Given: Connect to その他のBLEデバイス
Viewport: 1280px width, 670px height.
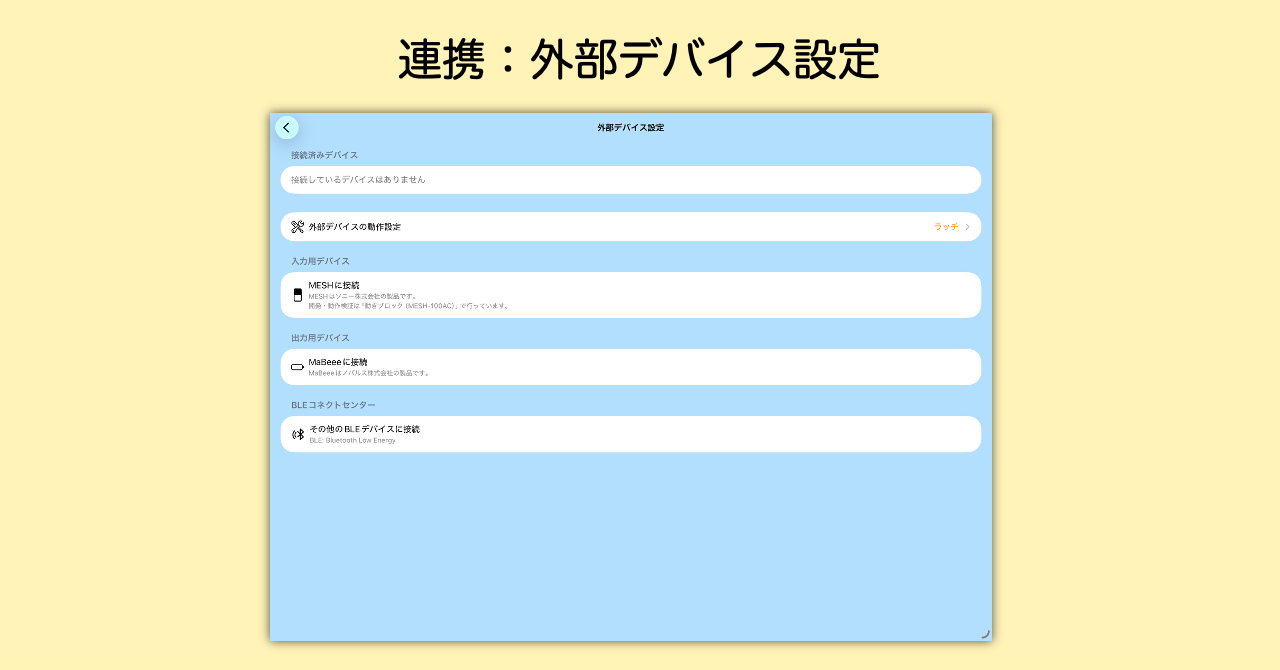Looking at the screenshot, I should coord(630,433).
